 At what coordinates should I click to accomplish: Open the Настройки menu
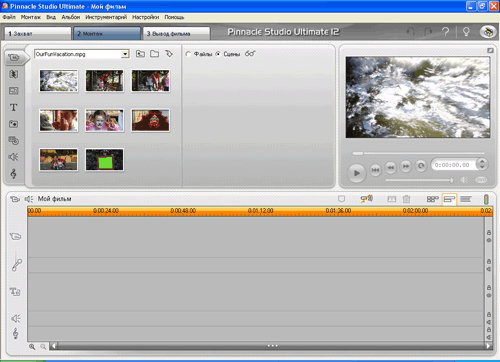146,17
